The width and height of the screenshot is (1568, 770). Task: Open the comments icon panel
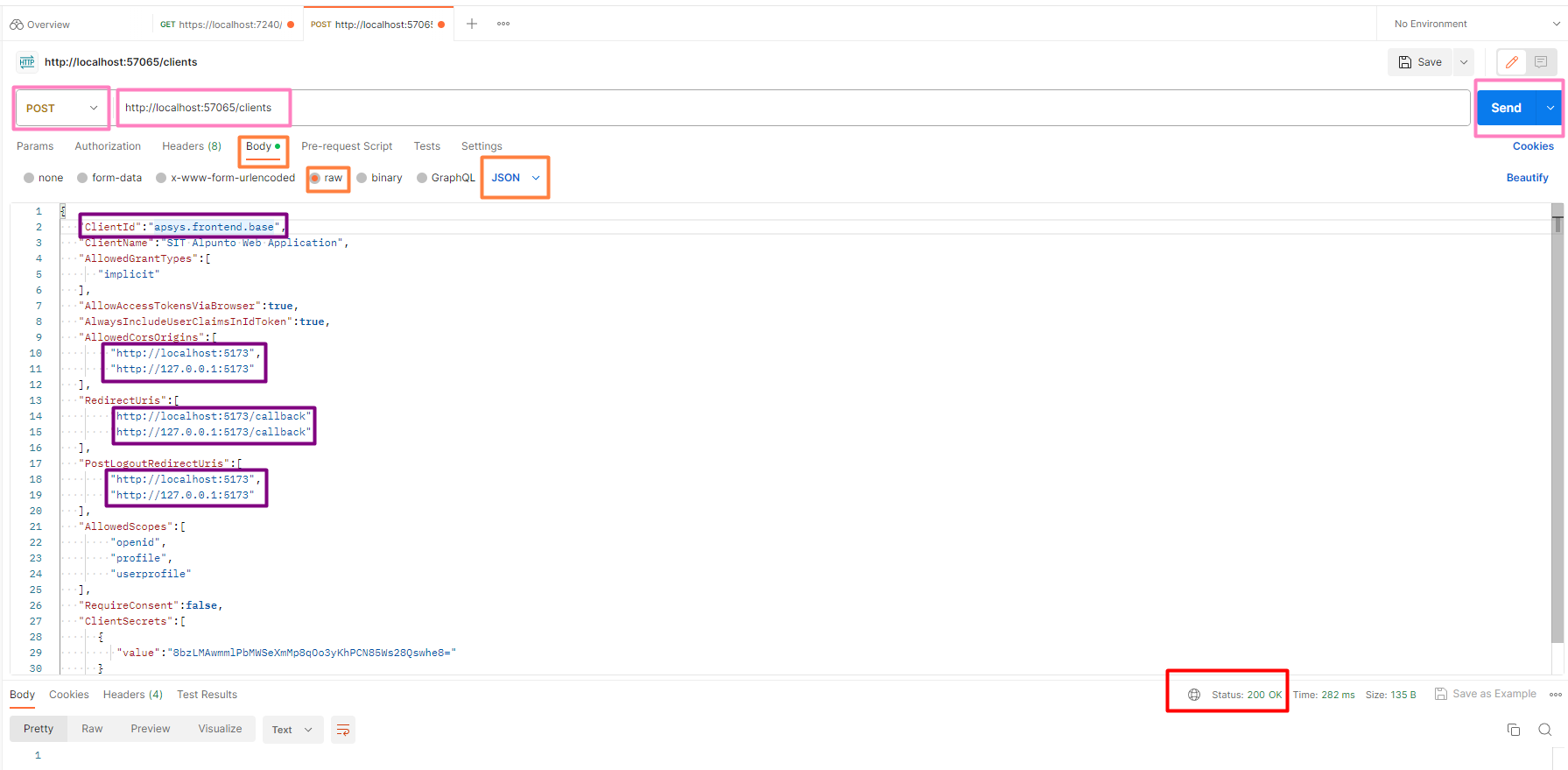(x=1541, y=62)
